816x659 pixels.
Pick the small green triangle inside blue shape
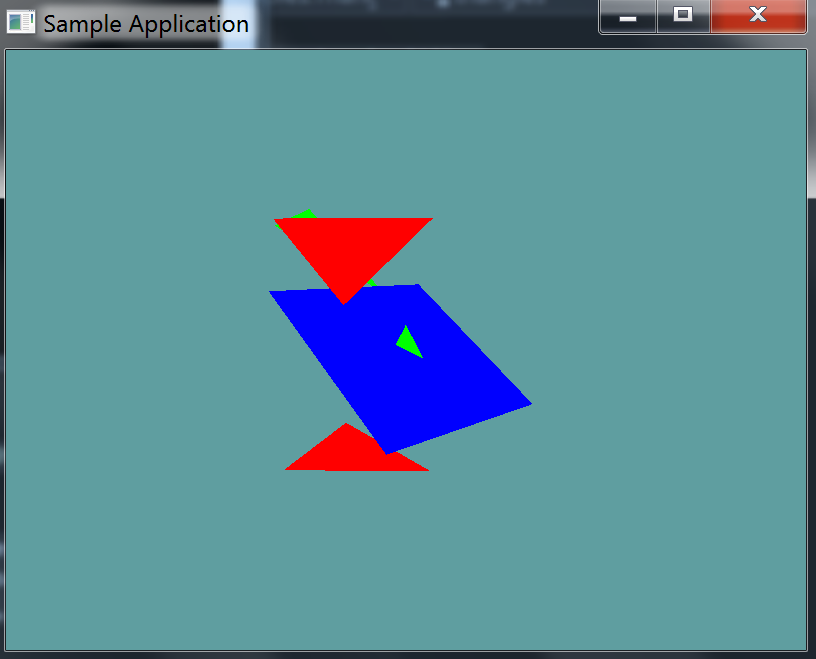pos(407,343)
